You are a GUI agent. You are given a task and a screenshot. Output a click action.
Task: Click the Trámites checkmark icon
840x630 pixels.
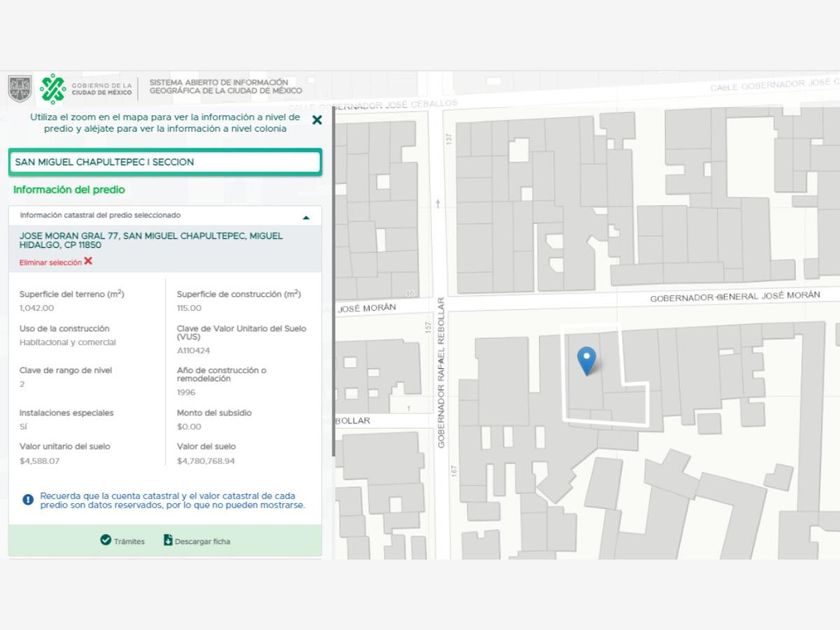coord(105,540)
